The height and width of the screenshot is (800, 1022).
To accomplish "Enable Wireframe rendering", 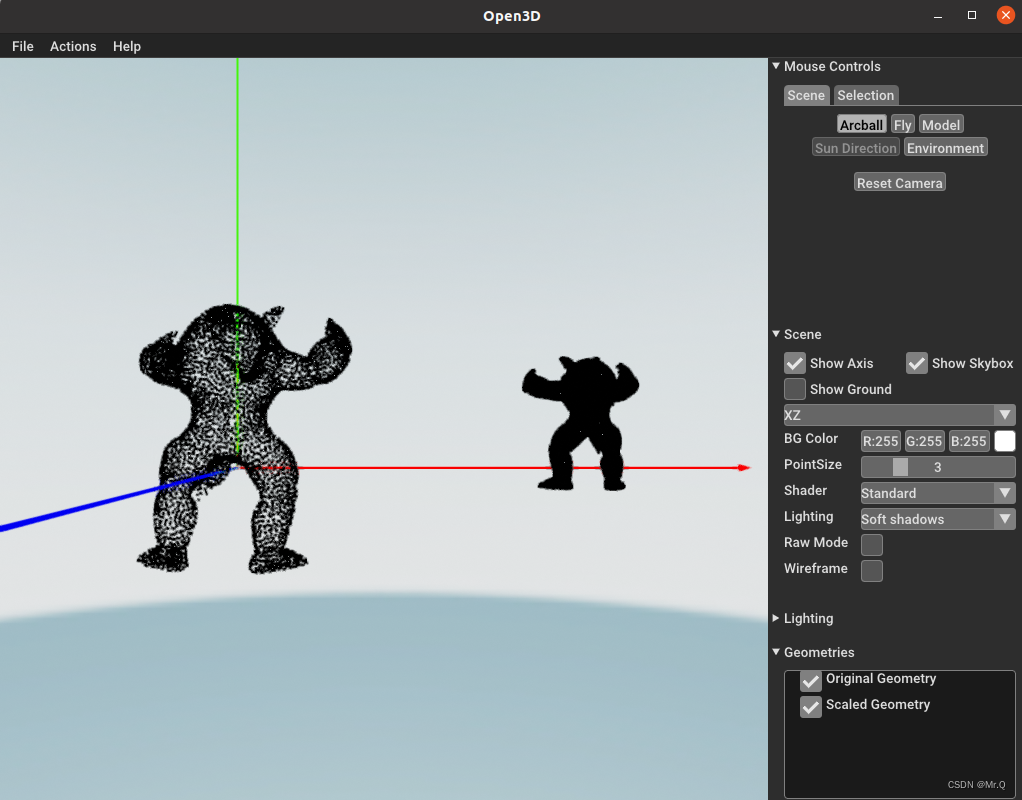I will click(871, 570).
